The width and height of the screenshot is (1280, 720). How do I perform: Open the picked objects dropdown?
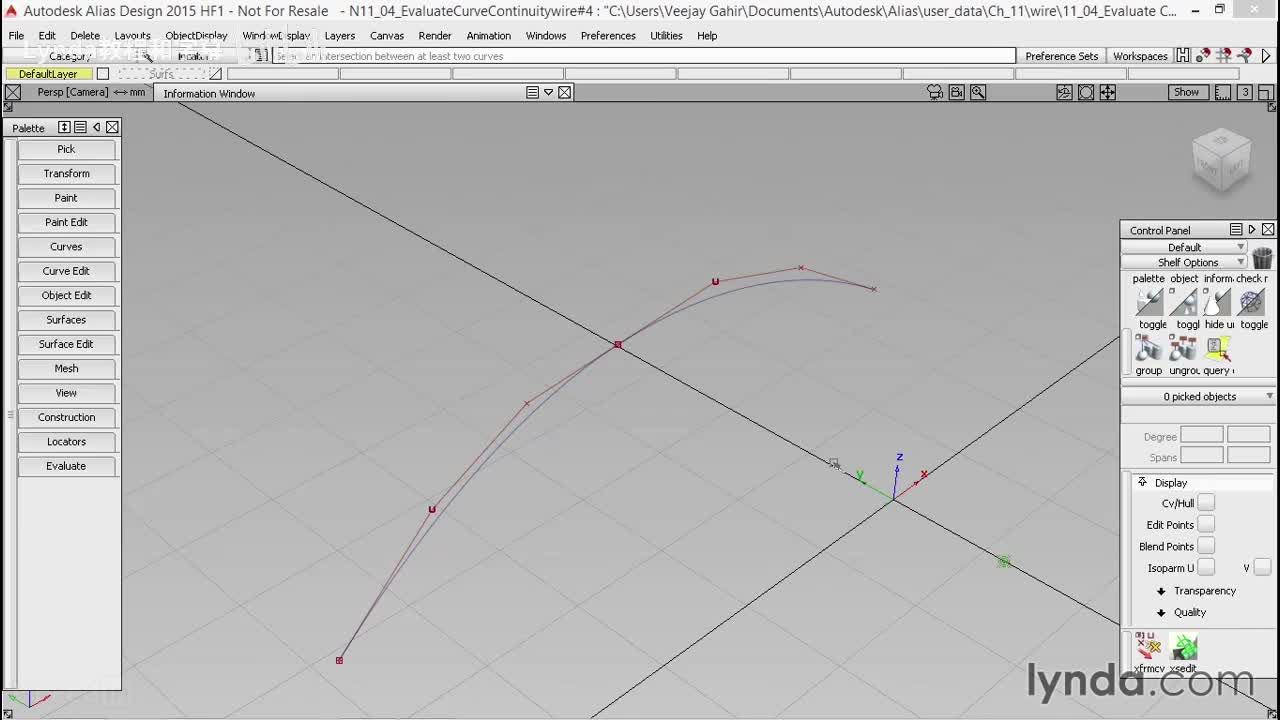[1199, 397]
